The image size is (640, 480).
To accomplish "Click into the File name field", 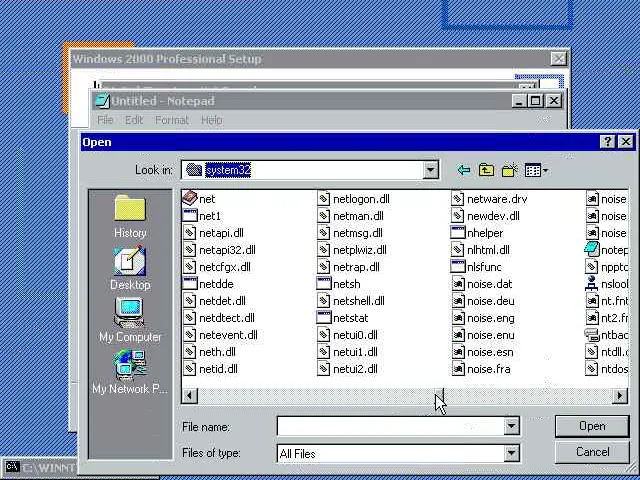I will click(x=391, y=426).
